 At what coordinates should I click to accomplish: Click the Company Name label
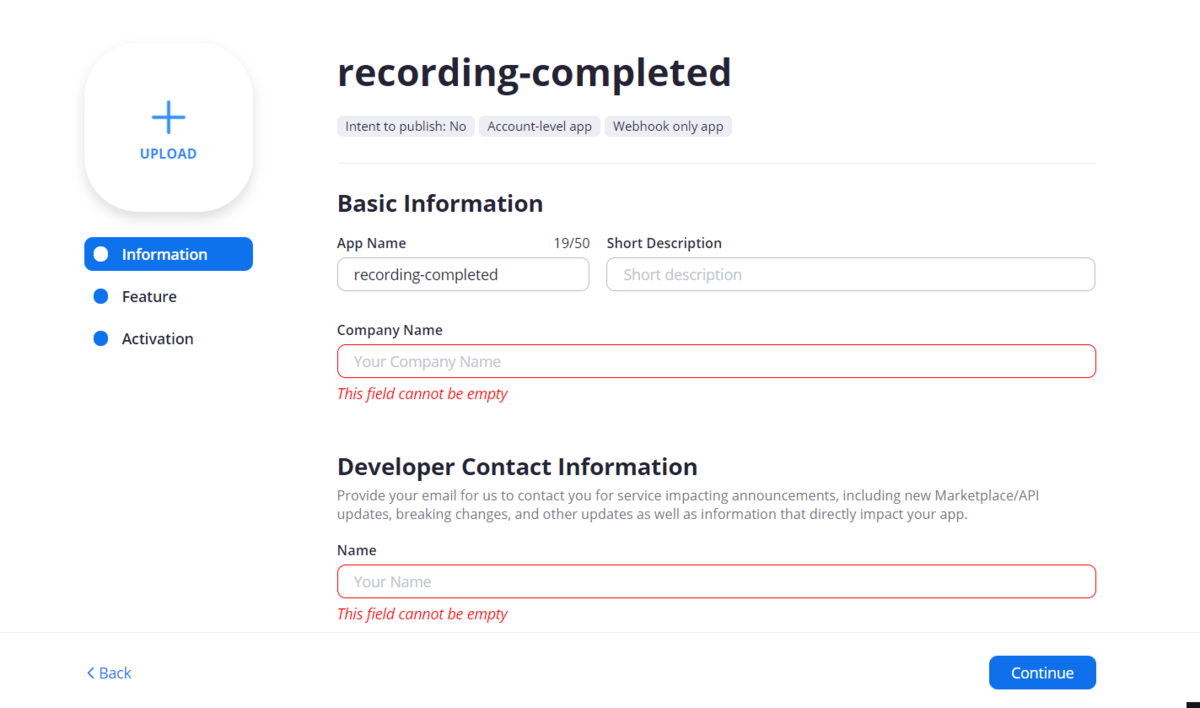(390, 330)
